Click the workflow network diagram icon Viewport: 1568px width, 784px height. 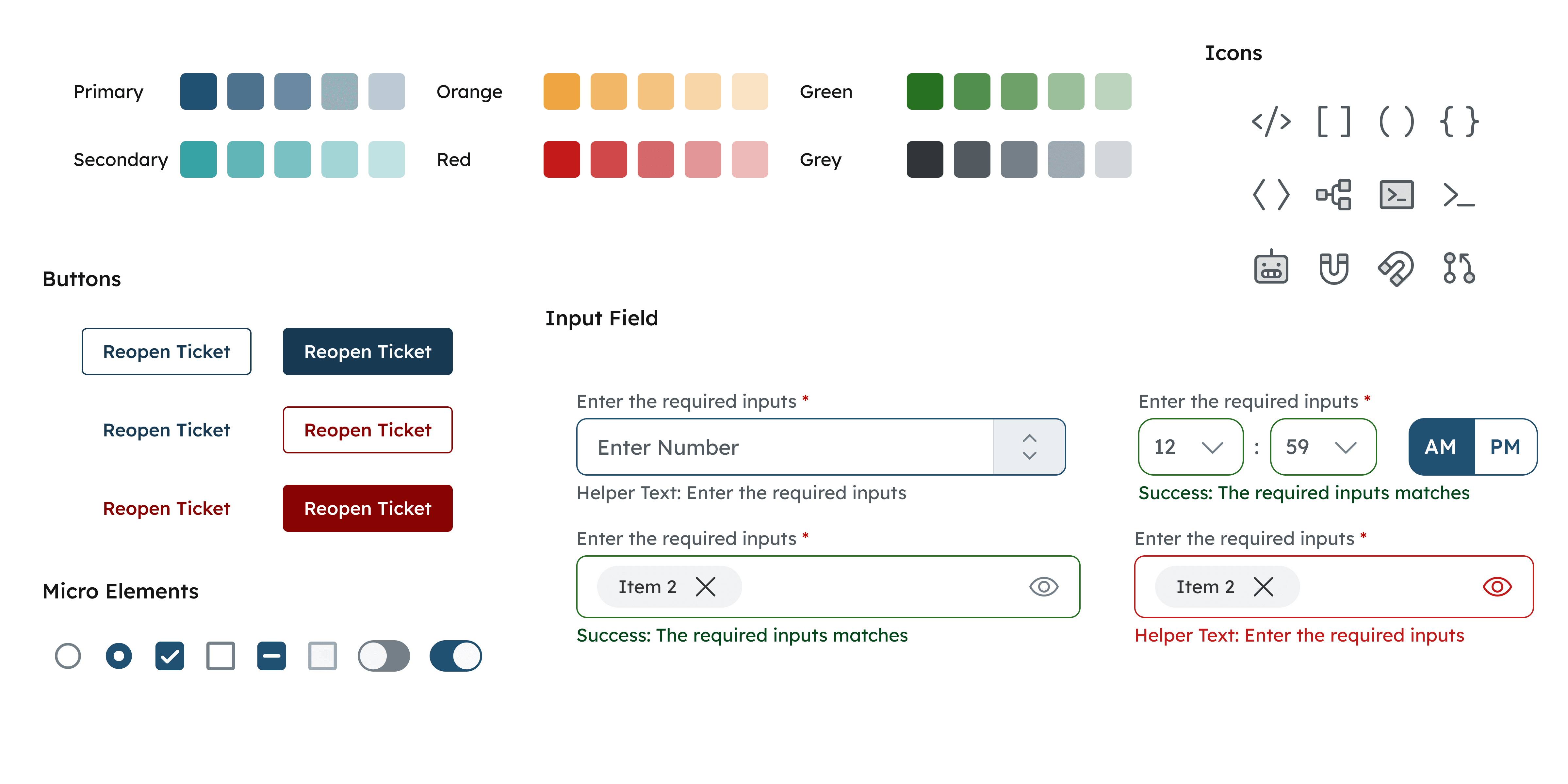[x=1334, y=195]
